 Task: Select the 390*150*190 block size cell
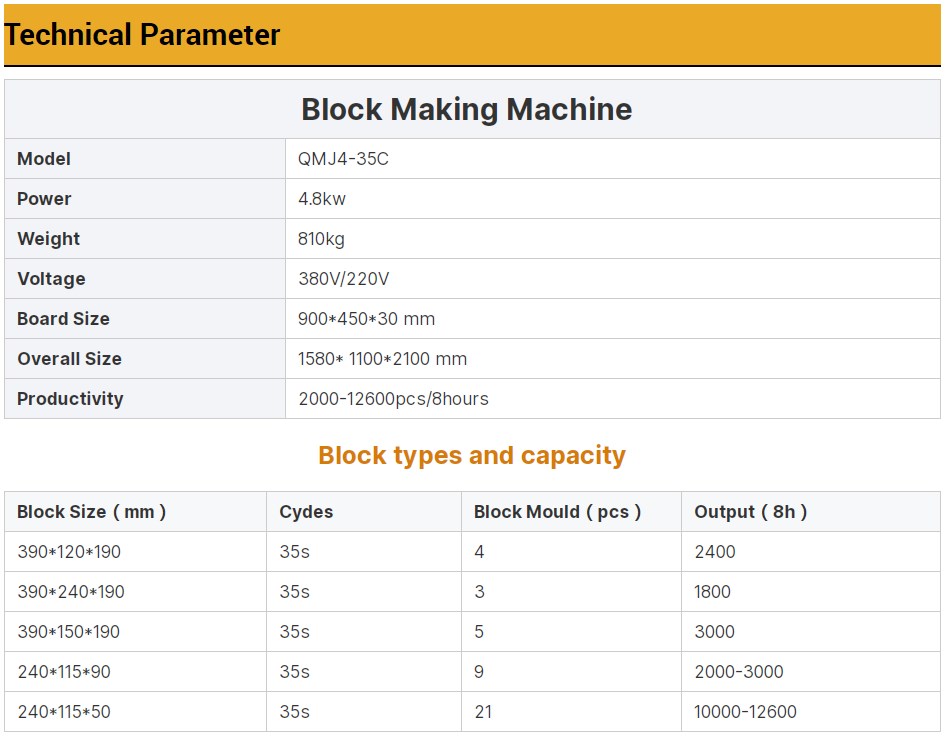tap(69, 632)
